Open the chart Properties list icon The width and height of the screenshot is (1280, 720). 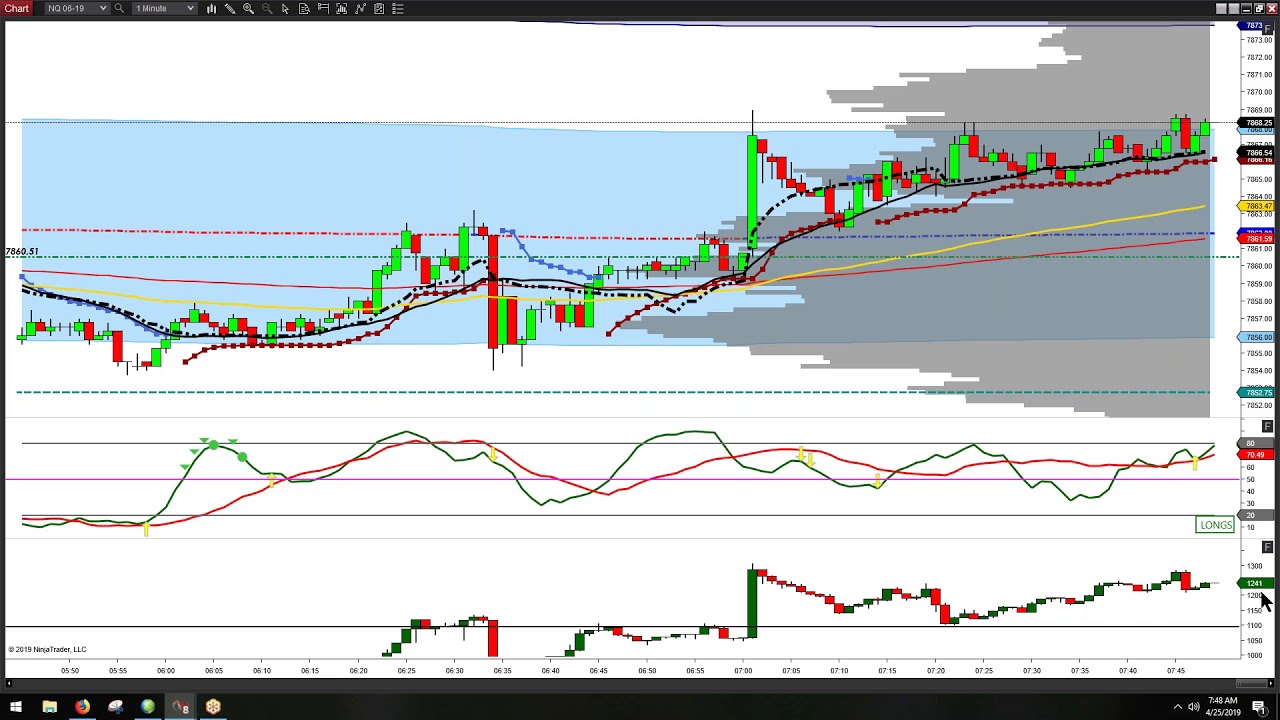point(398,8)
